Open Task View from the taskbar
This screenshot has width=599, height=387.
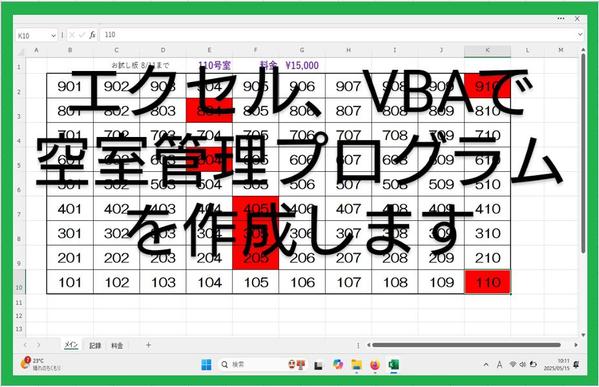click(x=318, y=366)
